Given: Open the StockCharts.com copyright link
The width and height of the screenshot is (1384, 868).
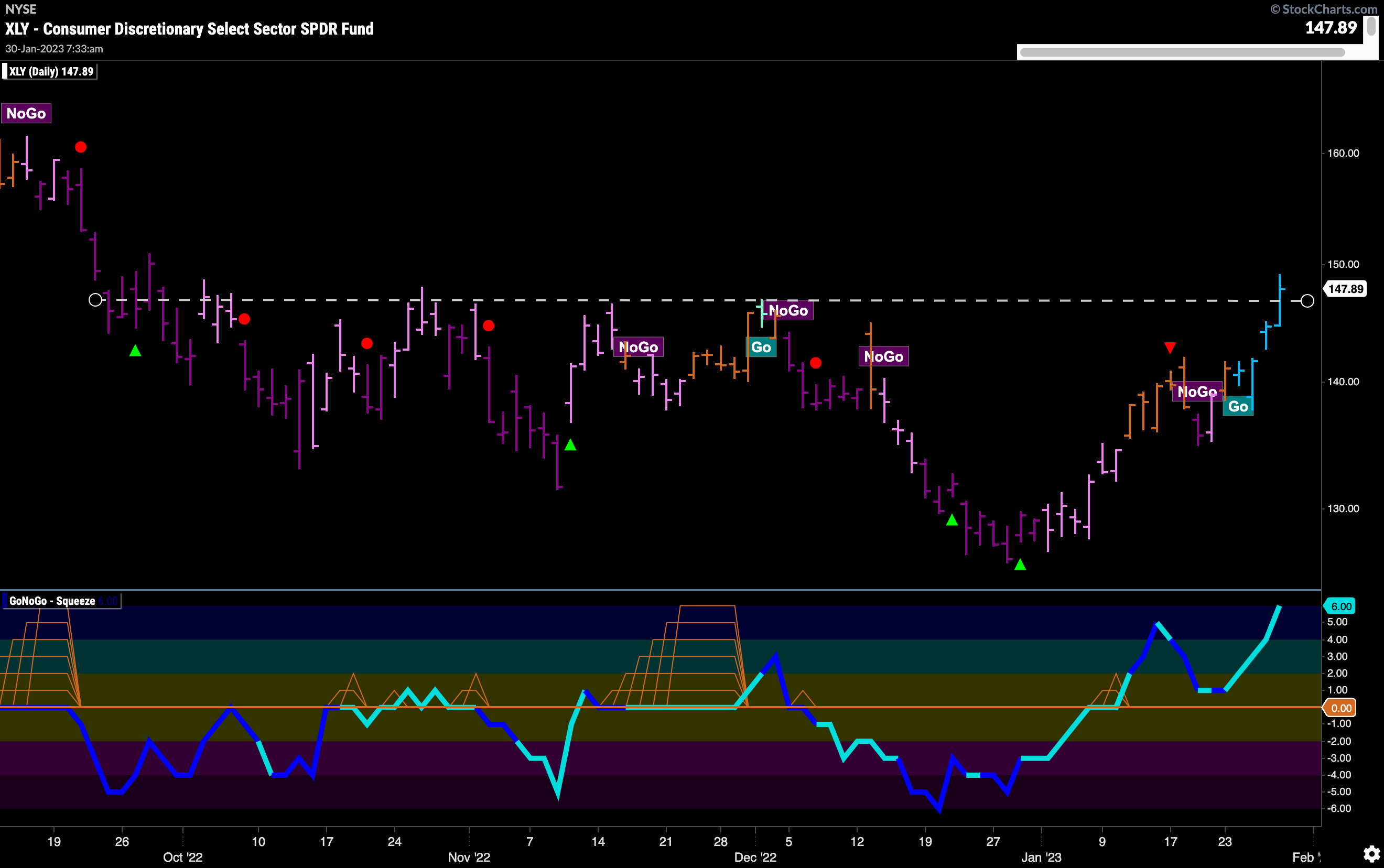Looking at the screenshot, I should pos(1323,8).
